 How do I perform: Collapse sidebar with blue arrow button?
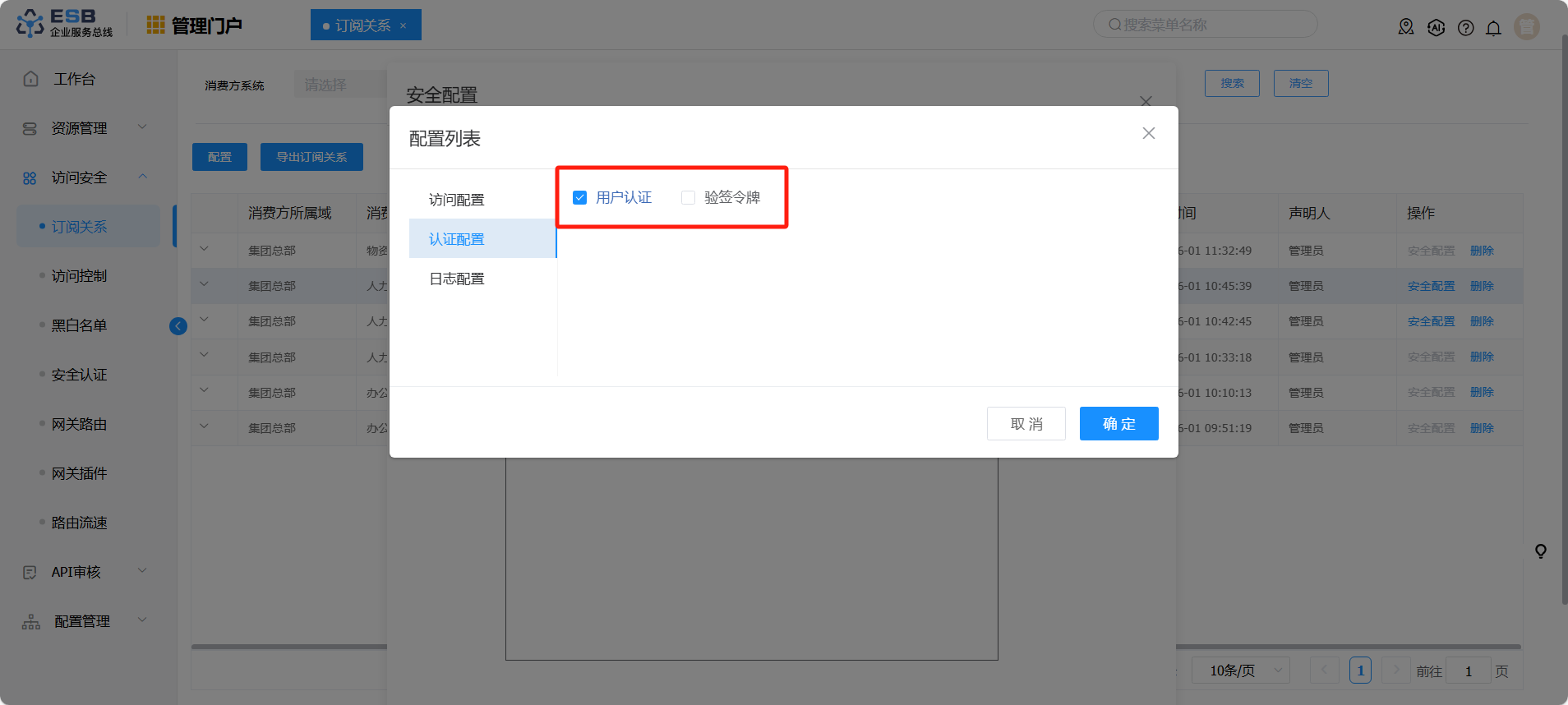178,326
